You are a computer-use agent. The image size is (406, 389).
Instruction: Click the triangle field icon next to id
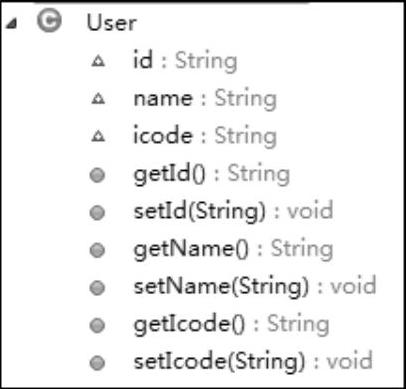[98, 61]
